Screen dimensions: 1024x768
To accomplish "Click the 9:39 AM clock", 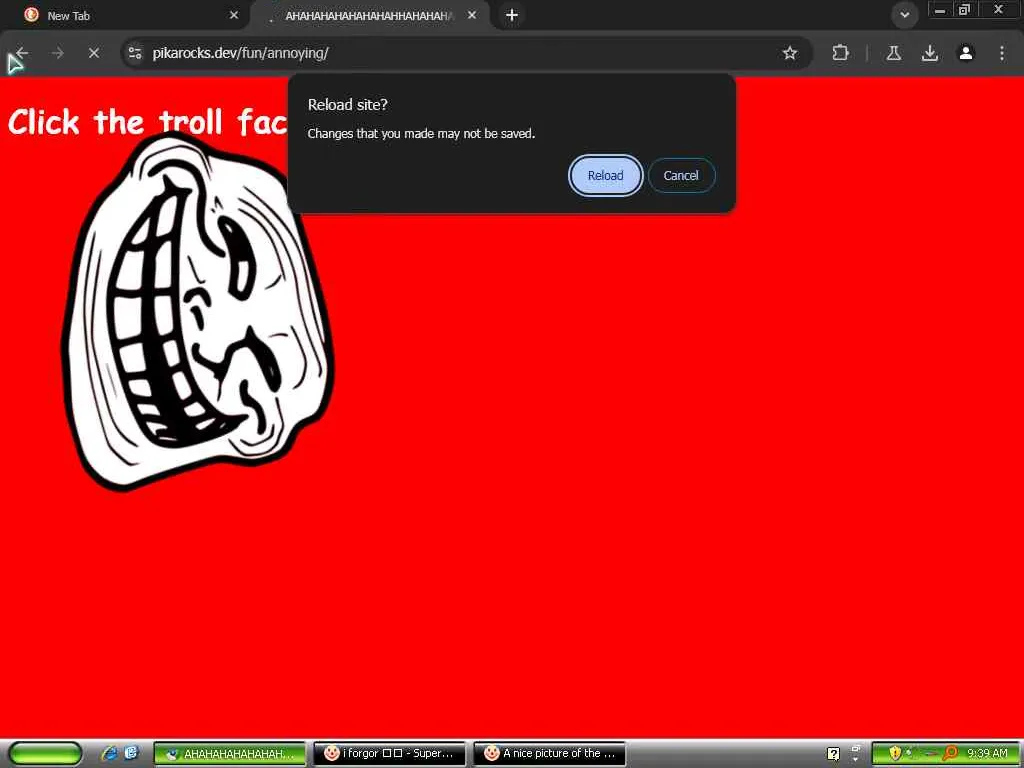I will pos(987,754).
